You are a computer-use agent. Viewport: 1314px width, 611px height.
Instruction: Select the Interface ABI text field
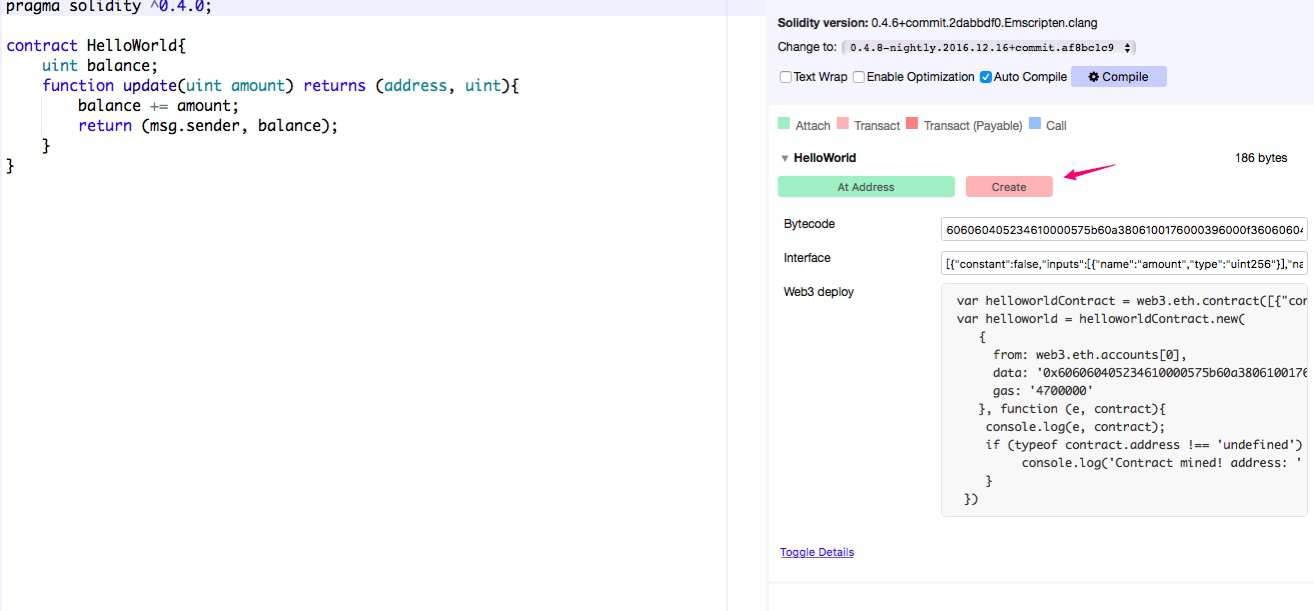click(1124, 264)
